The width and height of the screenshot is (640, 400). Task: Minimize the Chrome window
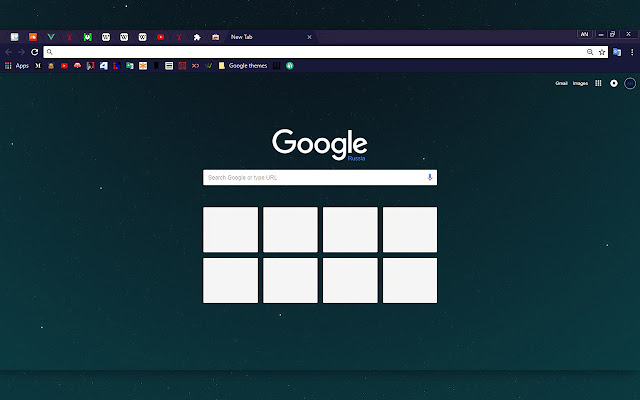click(601, 34)
